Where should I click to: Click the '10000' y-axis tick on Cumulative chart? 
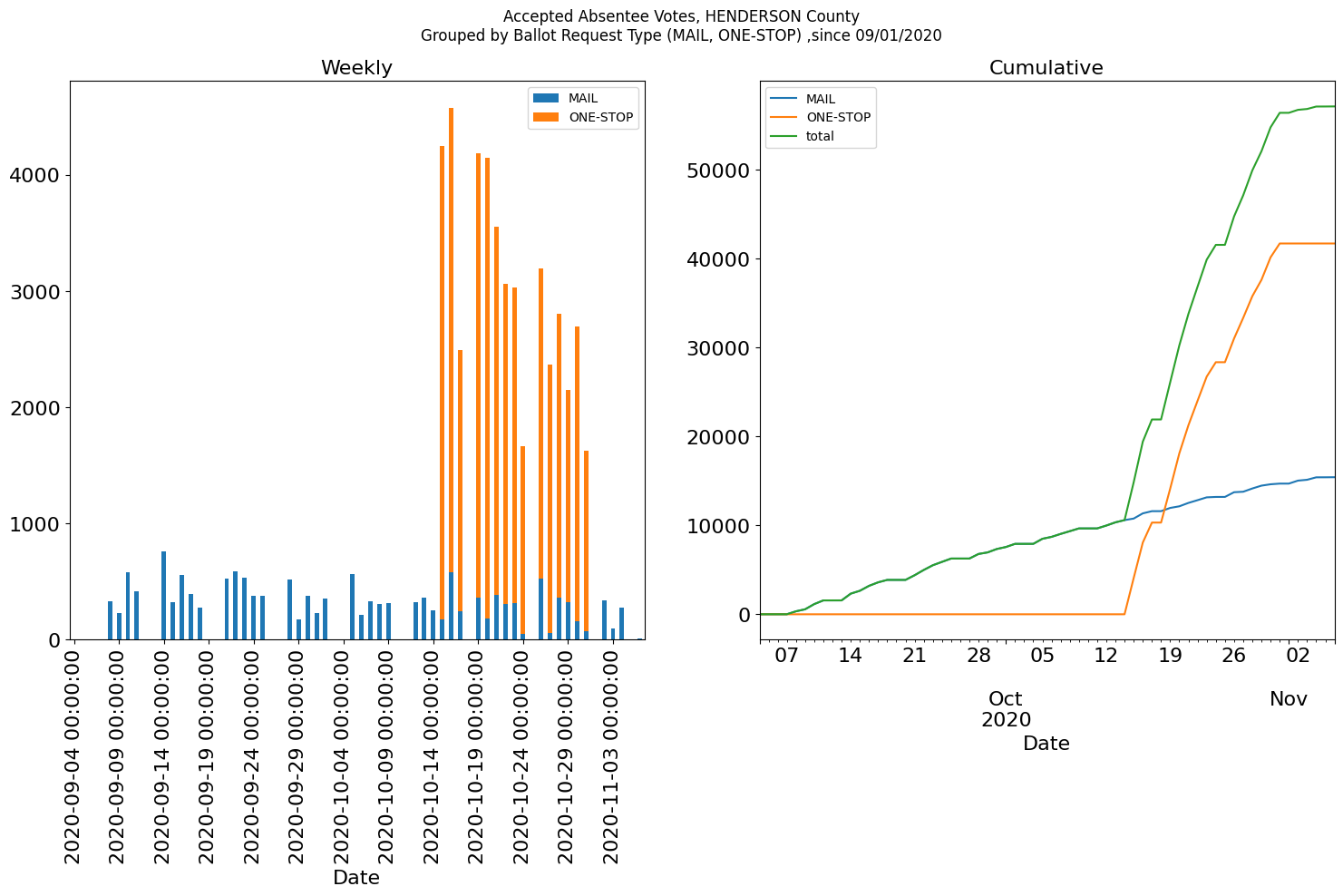pos(718,526)
